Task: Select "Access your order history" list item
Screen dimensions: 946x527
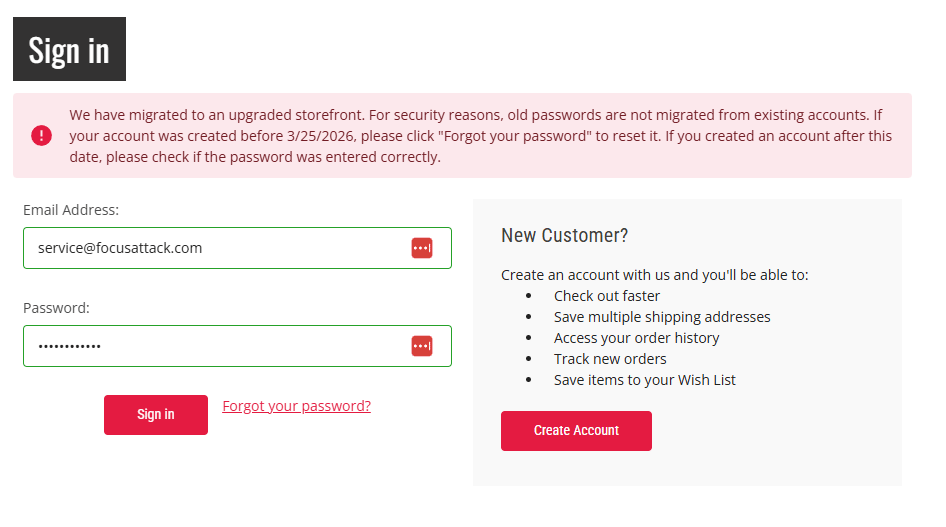Action: 636,338
